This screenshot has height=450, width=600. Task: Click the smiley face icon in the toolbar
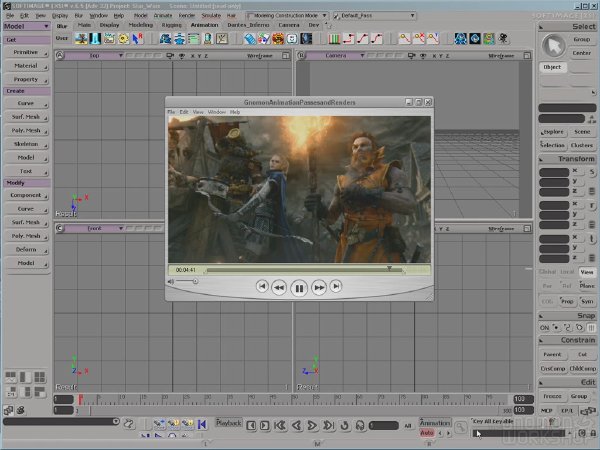pyautogui.click(x=292, y=39)
